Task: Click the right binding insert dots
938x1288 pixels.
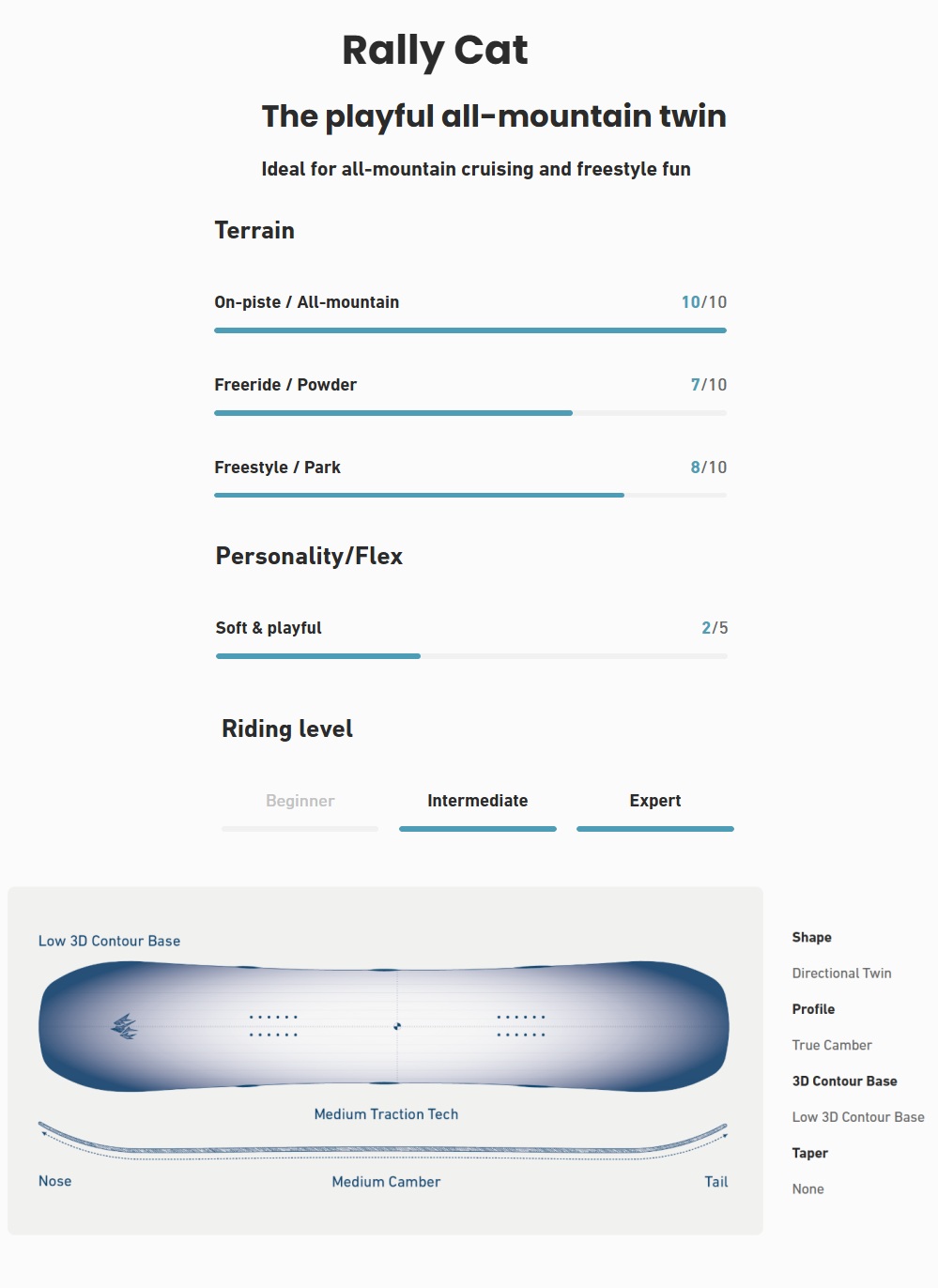Action: pos(521,1026)
